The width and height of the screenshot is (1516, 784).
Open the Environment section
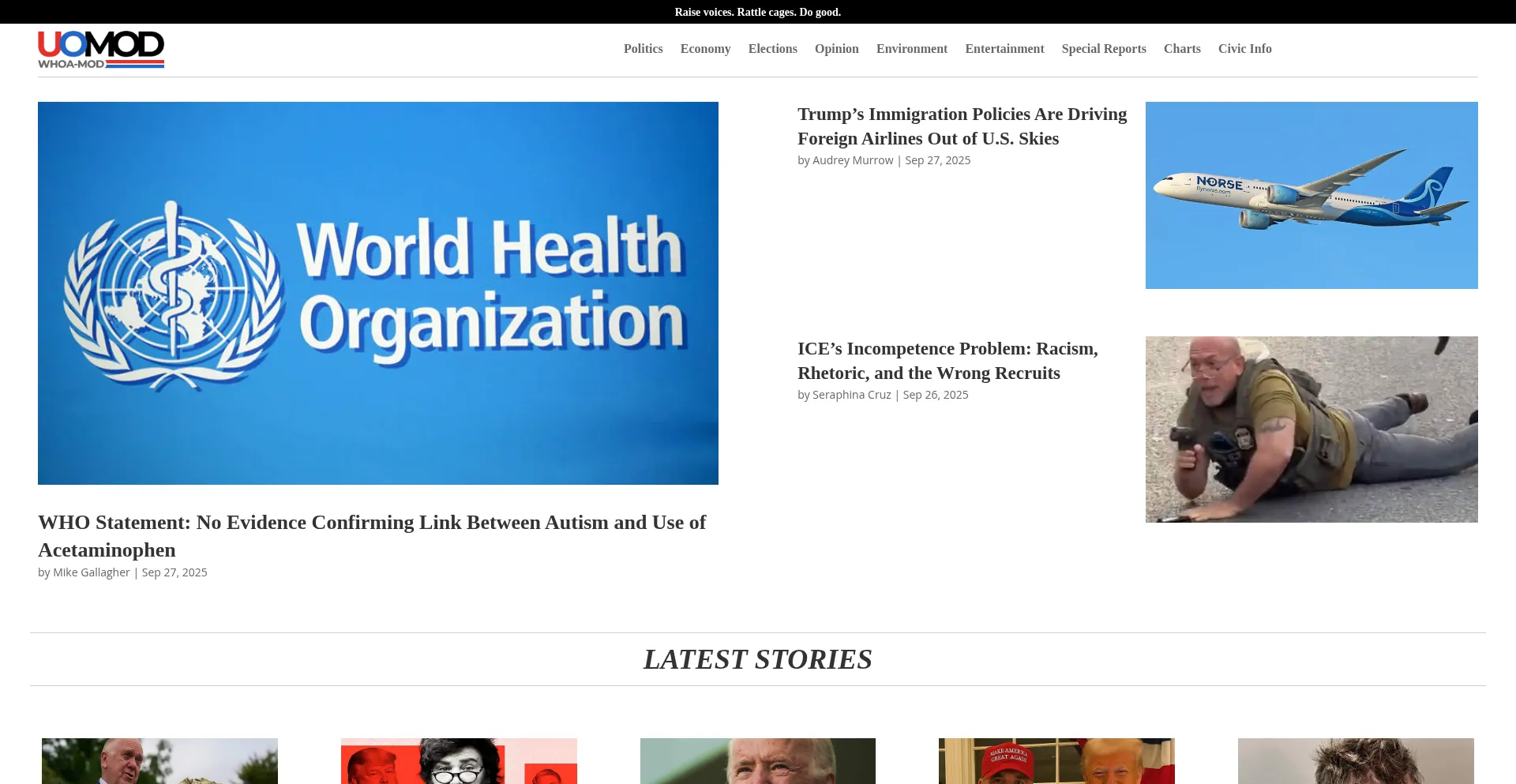point(911,49)
